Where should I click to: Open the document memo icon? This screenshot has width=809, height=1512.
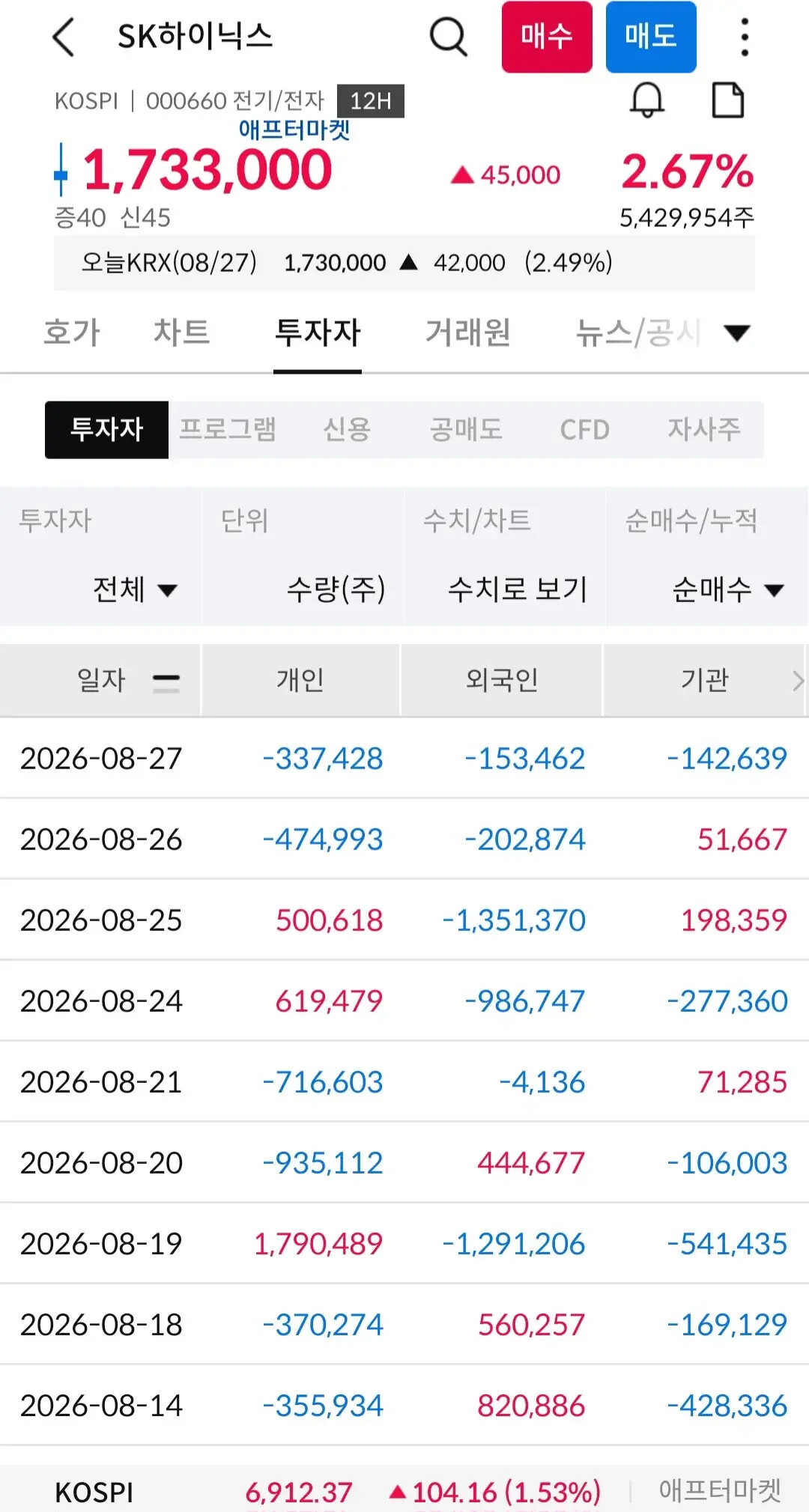tap(728, 100)
